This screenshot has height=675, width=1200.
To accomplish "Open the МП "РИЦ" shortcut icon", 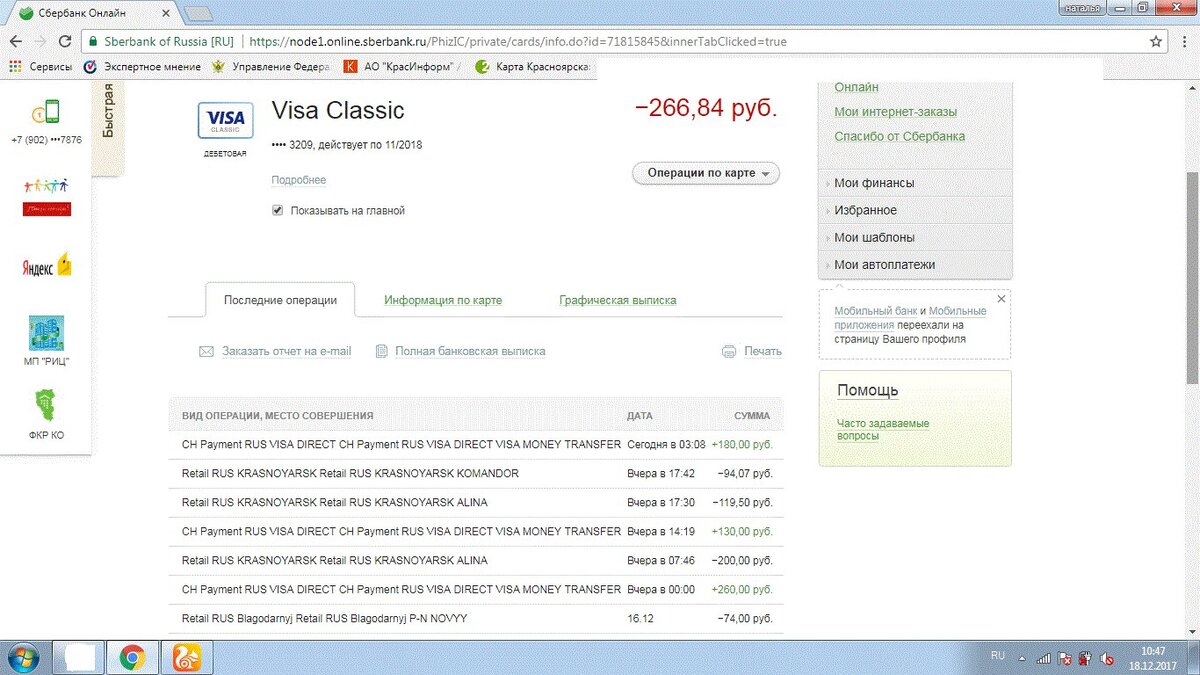I will 46,333.
